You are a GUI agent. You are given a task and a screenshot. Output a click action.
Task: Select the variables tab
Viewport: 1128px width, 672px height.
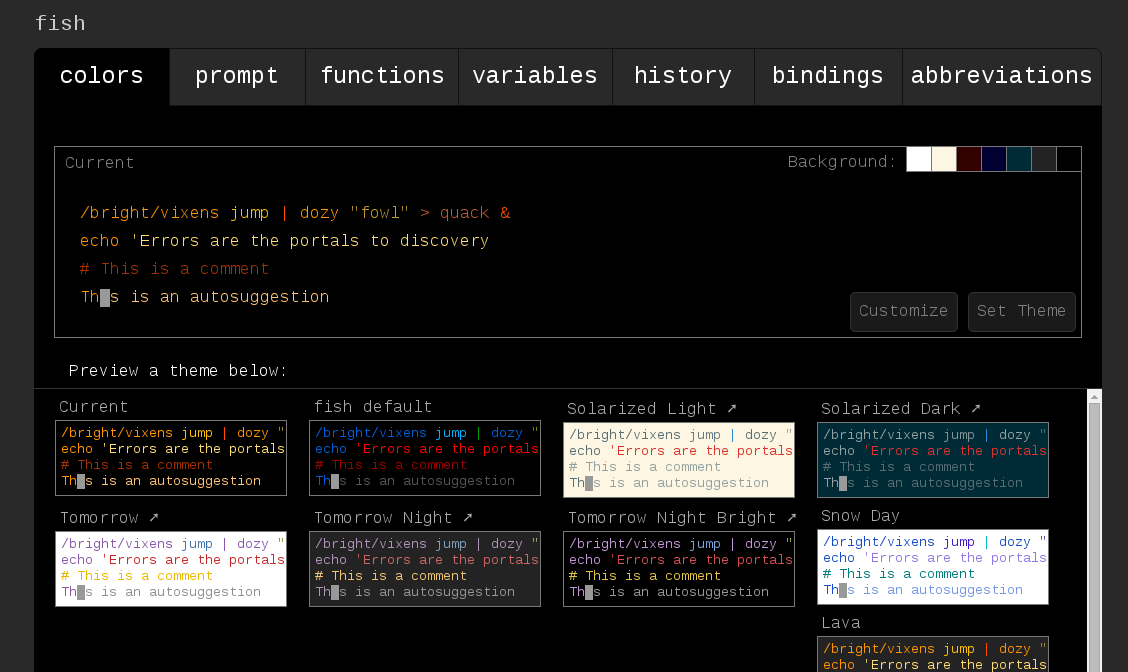coord(535,76)
